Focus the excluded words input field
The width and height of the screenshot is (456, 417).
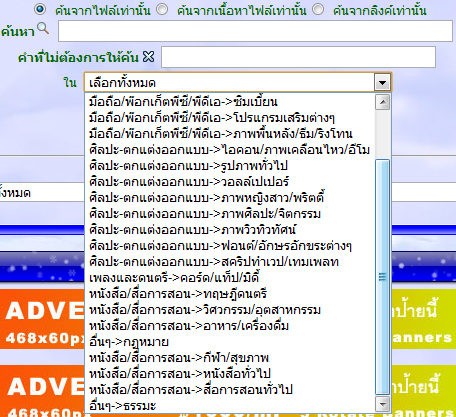pos(299,57)
